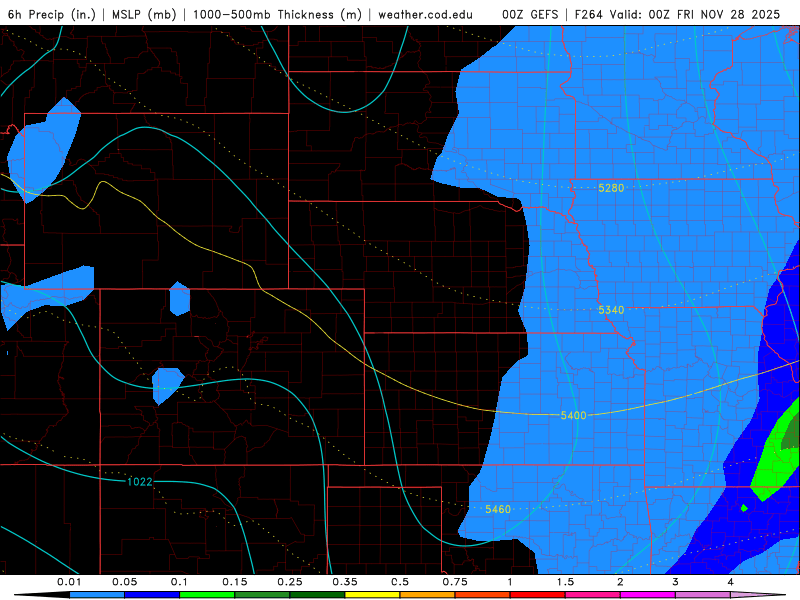Click the violet 3 inch legend swatch

[703, 595]
